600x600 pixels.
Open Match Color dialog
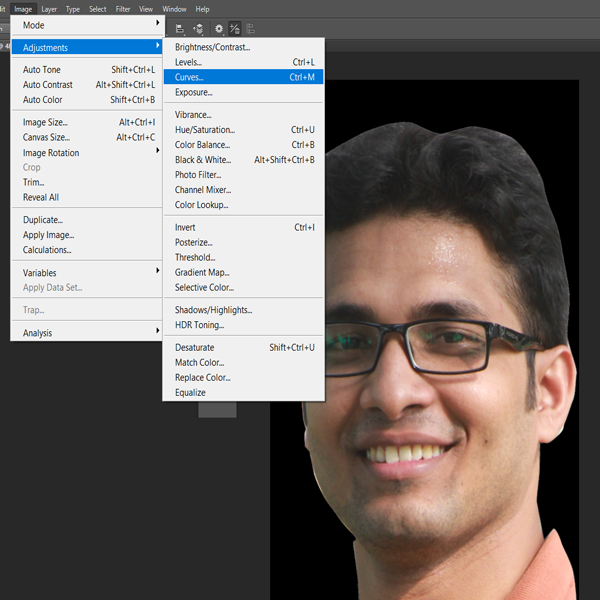pyautogui.click(x=244, y=362)
